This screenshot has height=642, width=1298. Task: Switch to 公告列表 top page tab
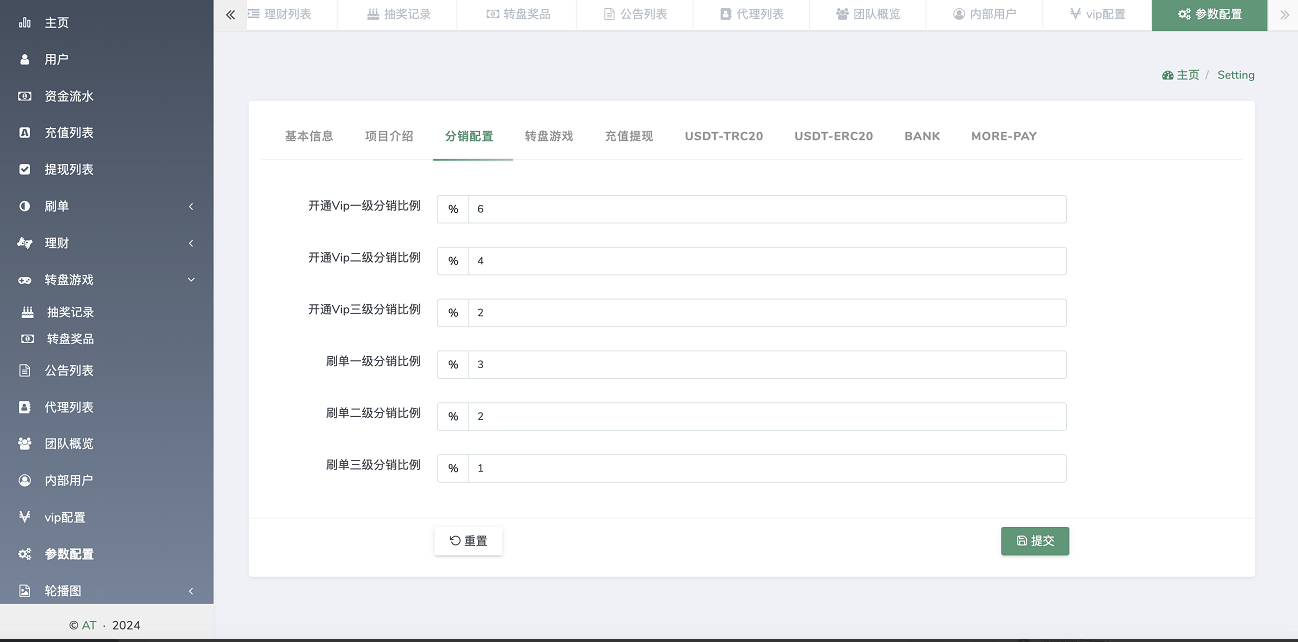[635, 15]
